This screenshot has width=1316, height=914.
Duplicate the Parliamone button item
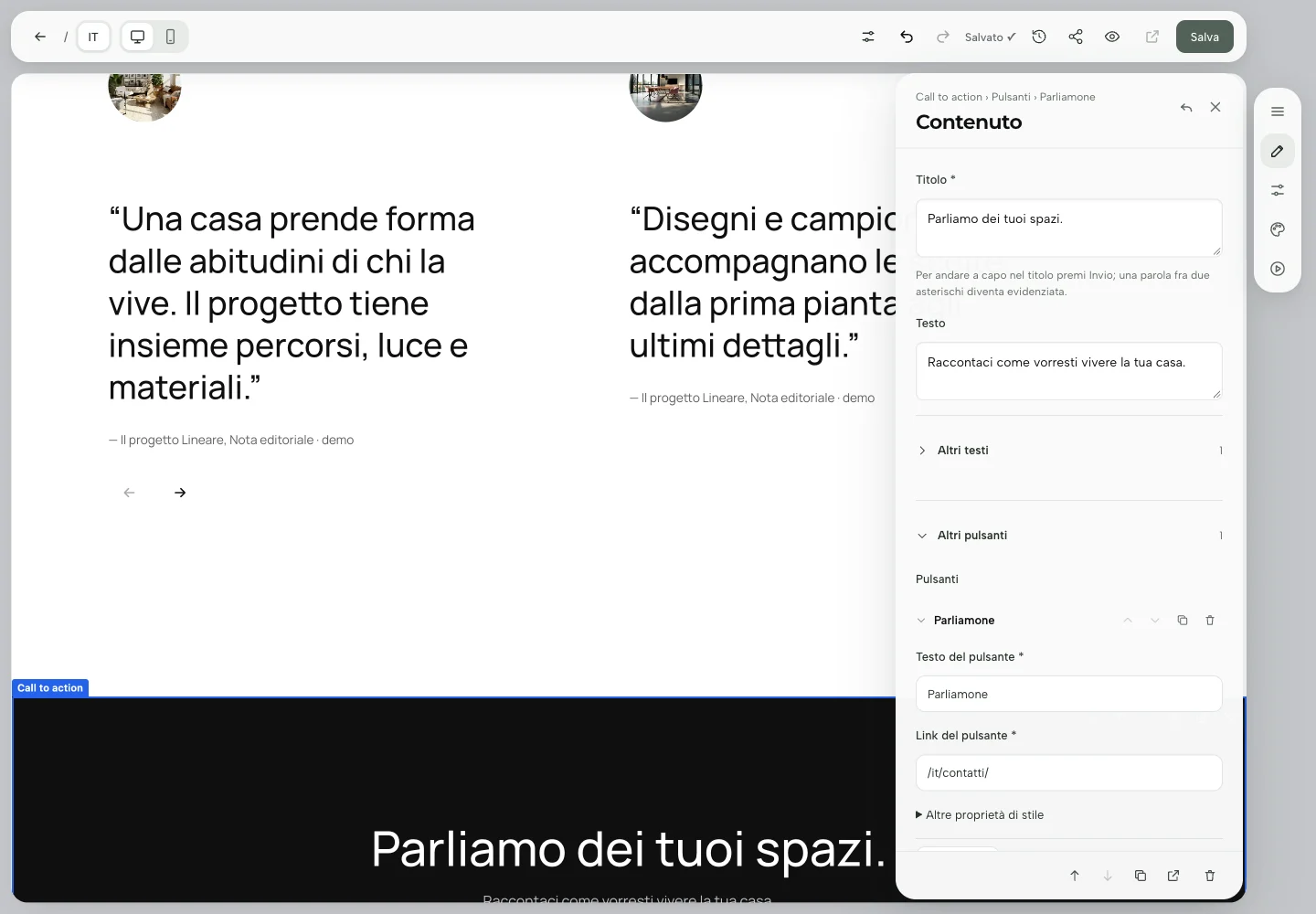[1183, 621]
